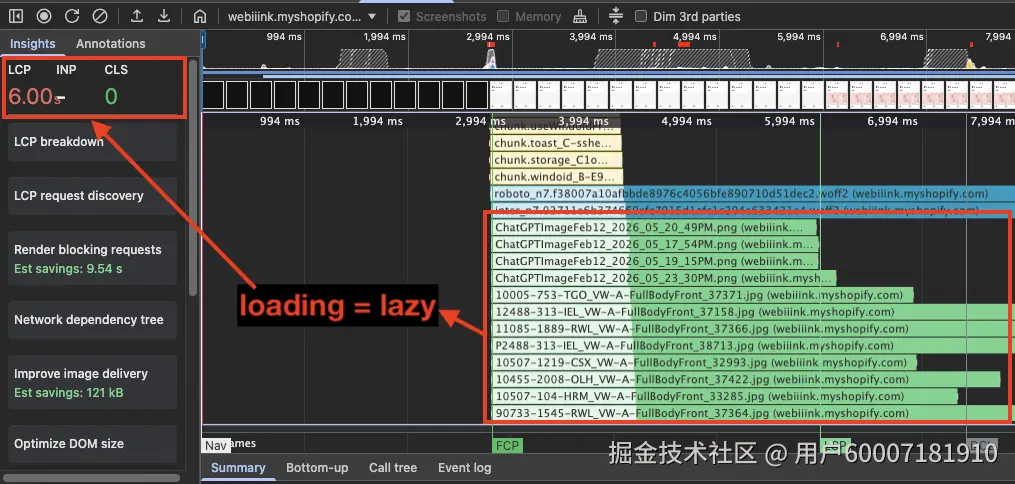This screenshot has width=1015, height=484.
Task: Click the FCP timing marker
Action: click(506, 446)
